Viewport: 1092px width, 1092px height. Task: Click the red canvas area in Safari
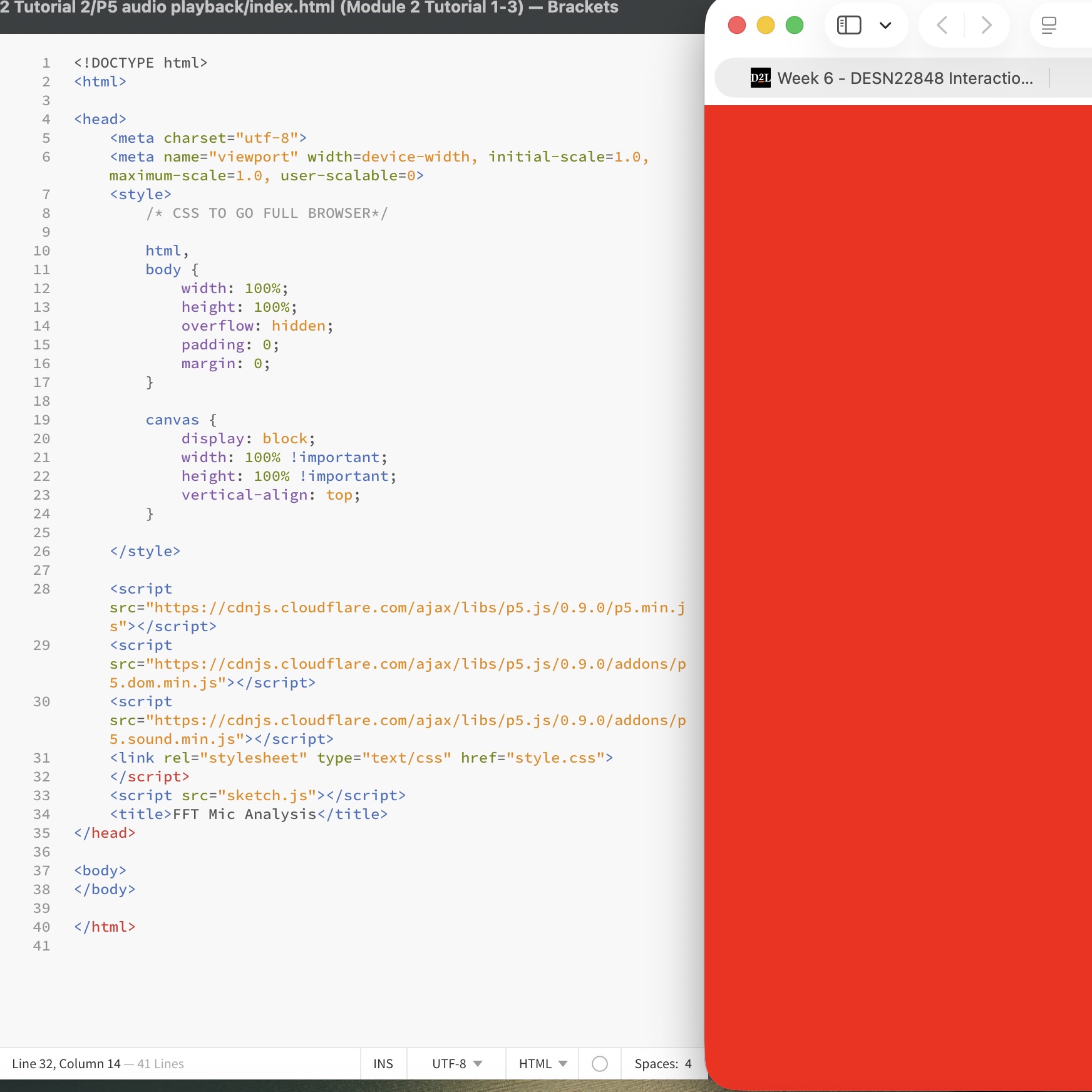(899, 564)
